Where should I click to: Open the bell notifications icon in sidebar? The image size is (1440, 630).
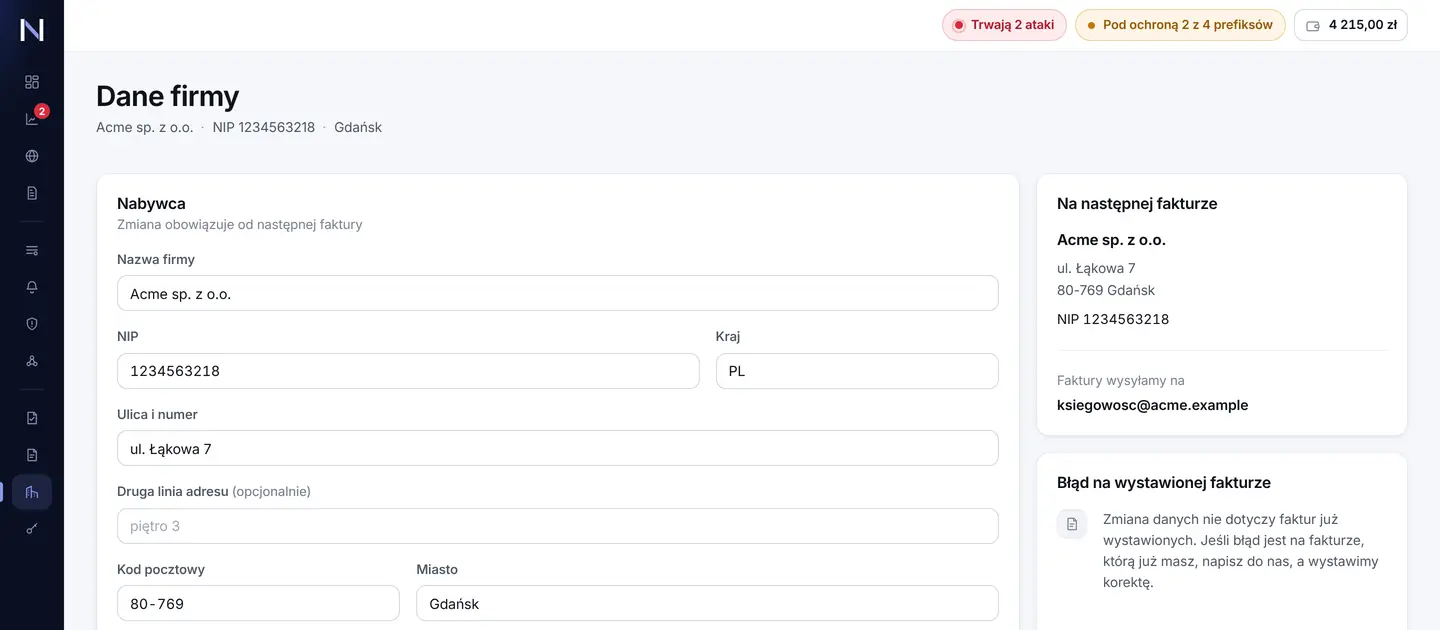click(32, 287)
